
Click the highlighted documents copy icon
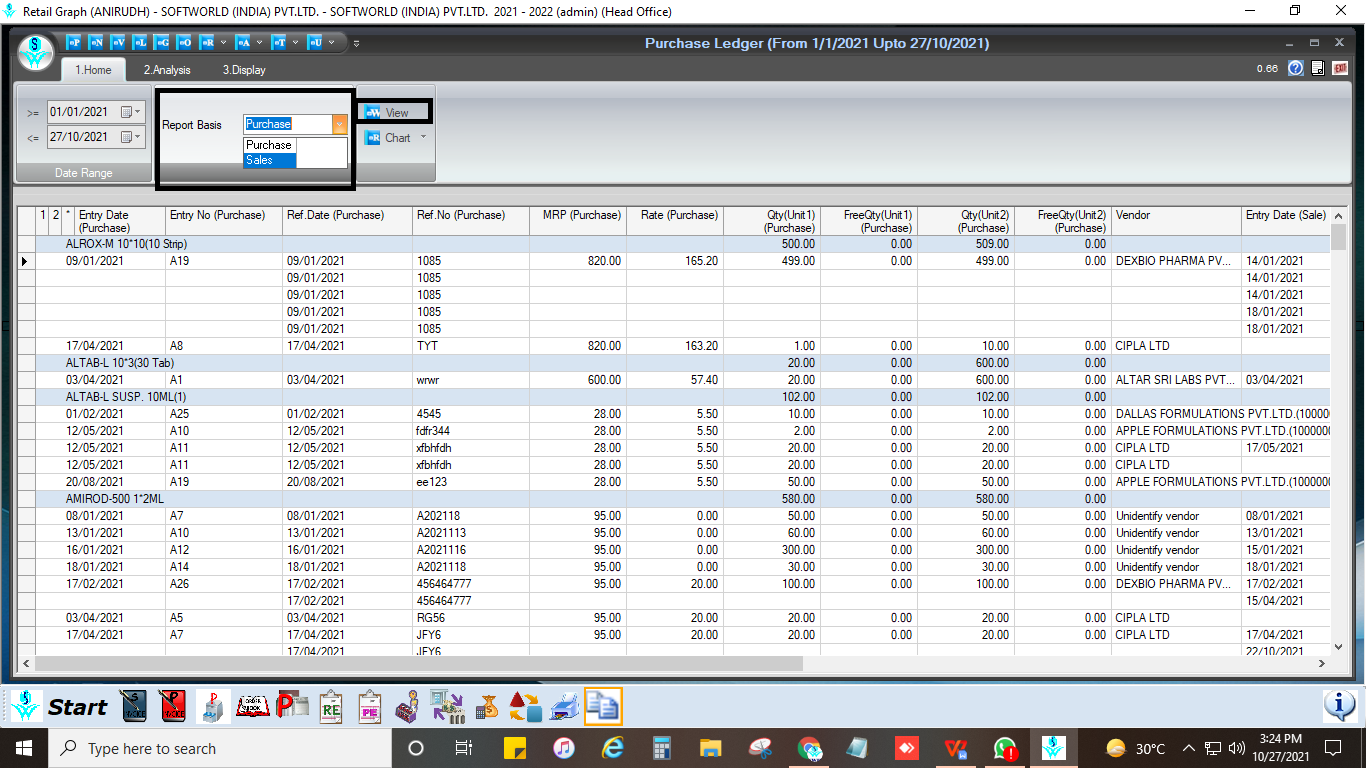[603, 707]
